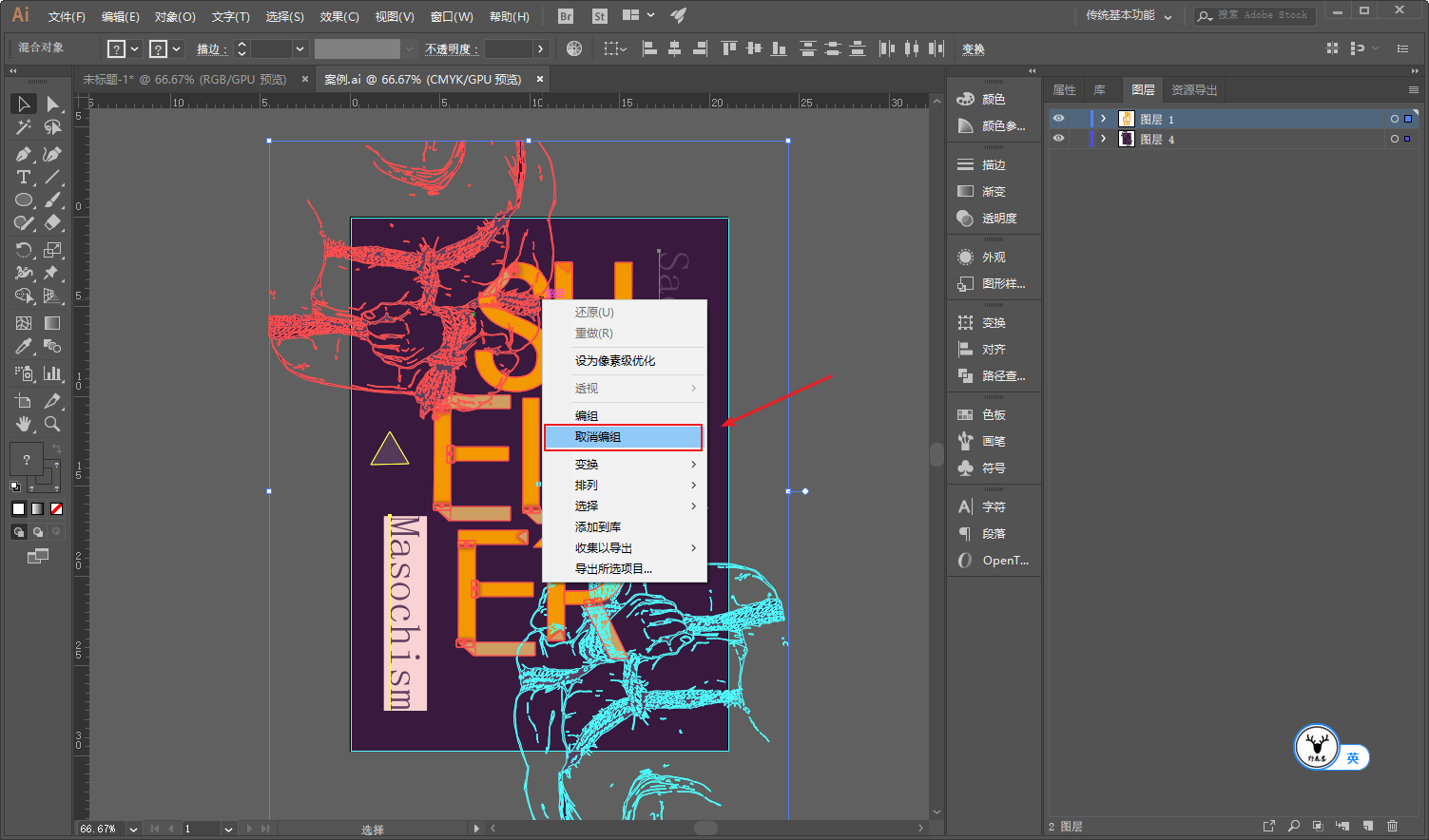Create new layer in Layers panel

(1367, 826)
